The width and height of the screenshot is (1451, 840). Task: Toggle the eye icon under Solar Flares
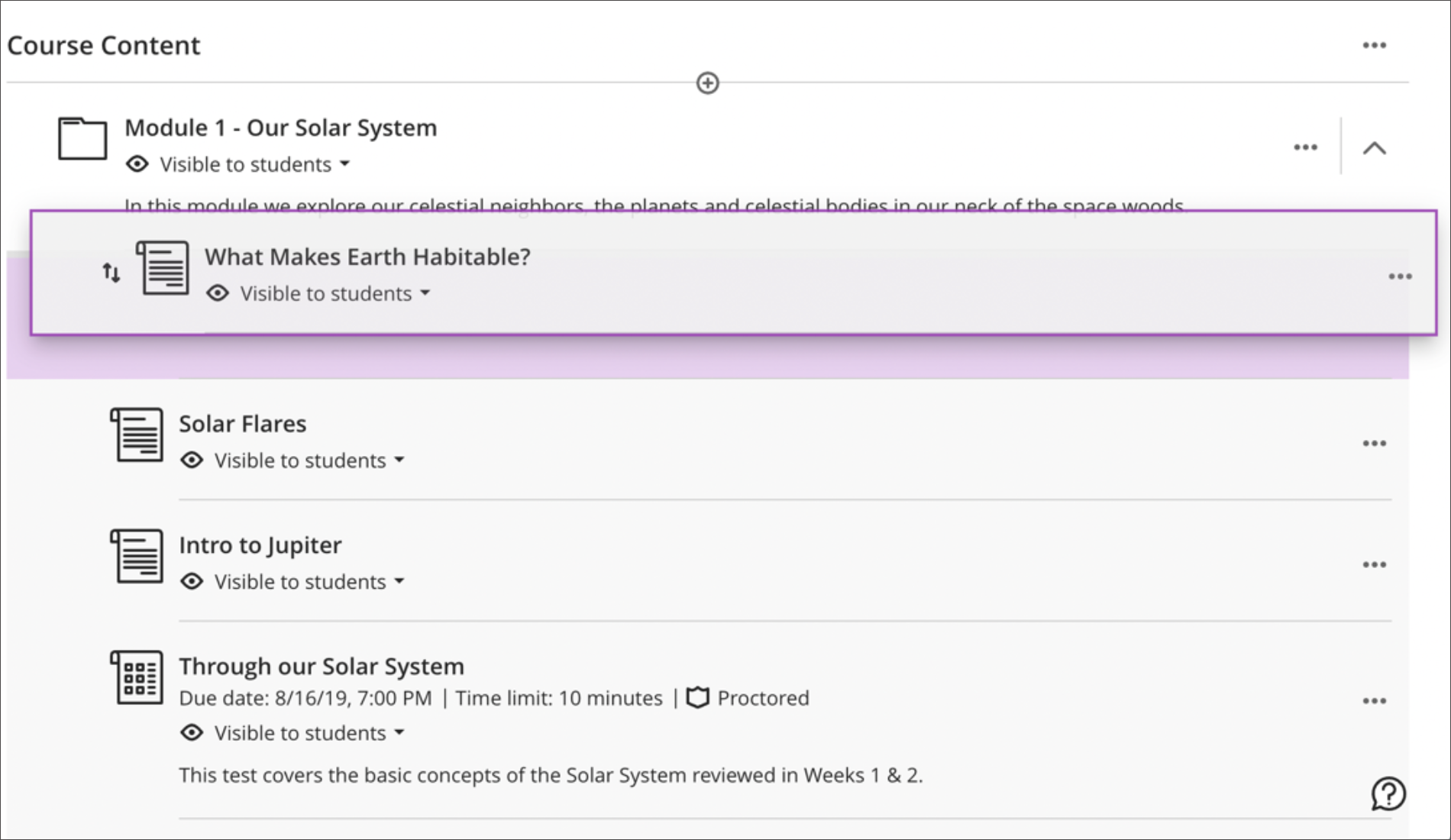192,460
